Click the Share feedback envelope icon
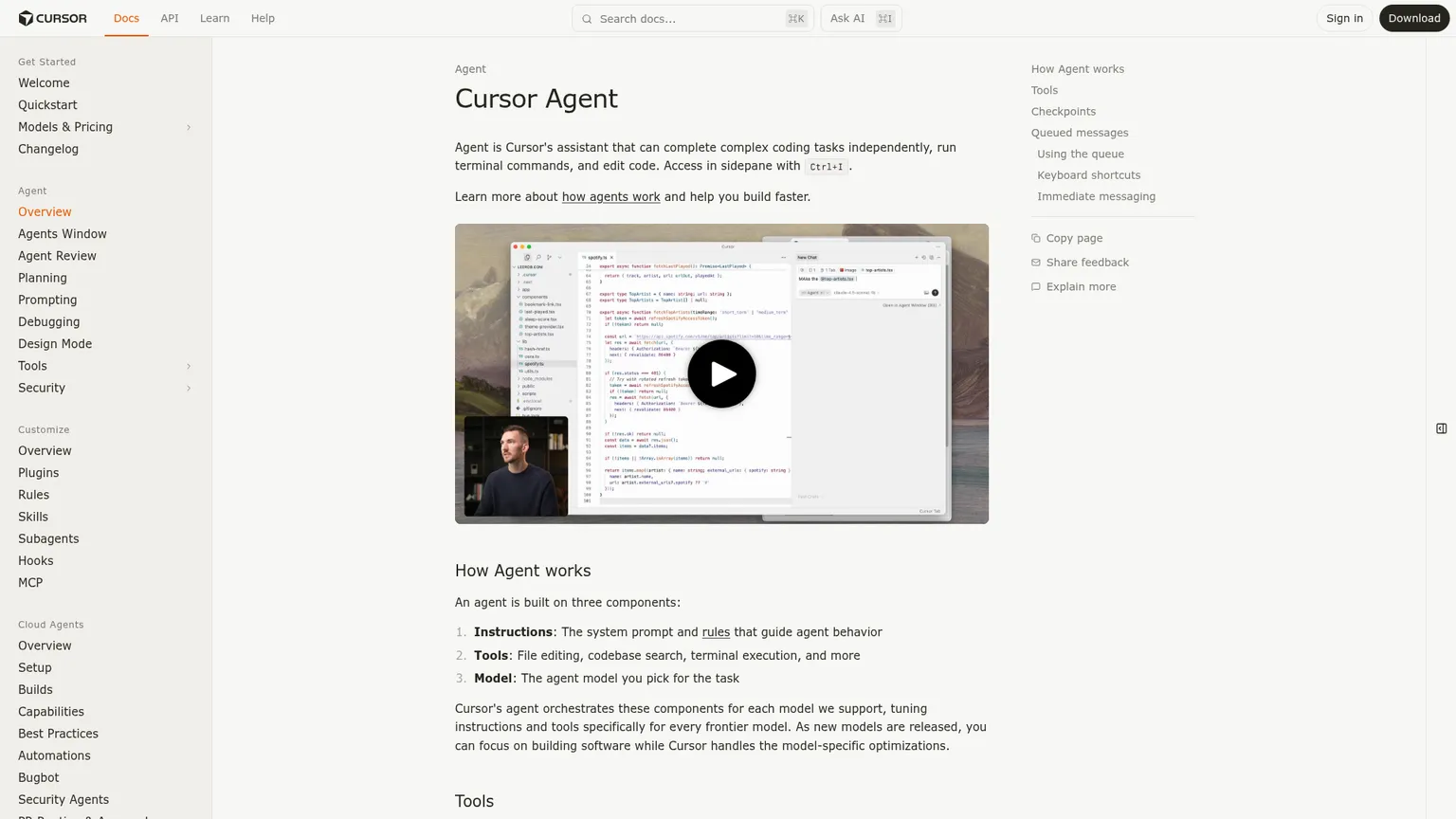The image size is (1456, 819). click(1036, 263)
